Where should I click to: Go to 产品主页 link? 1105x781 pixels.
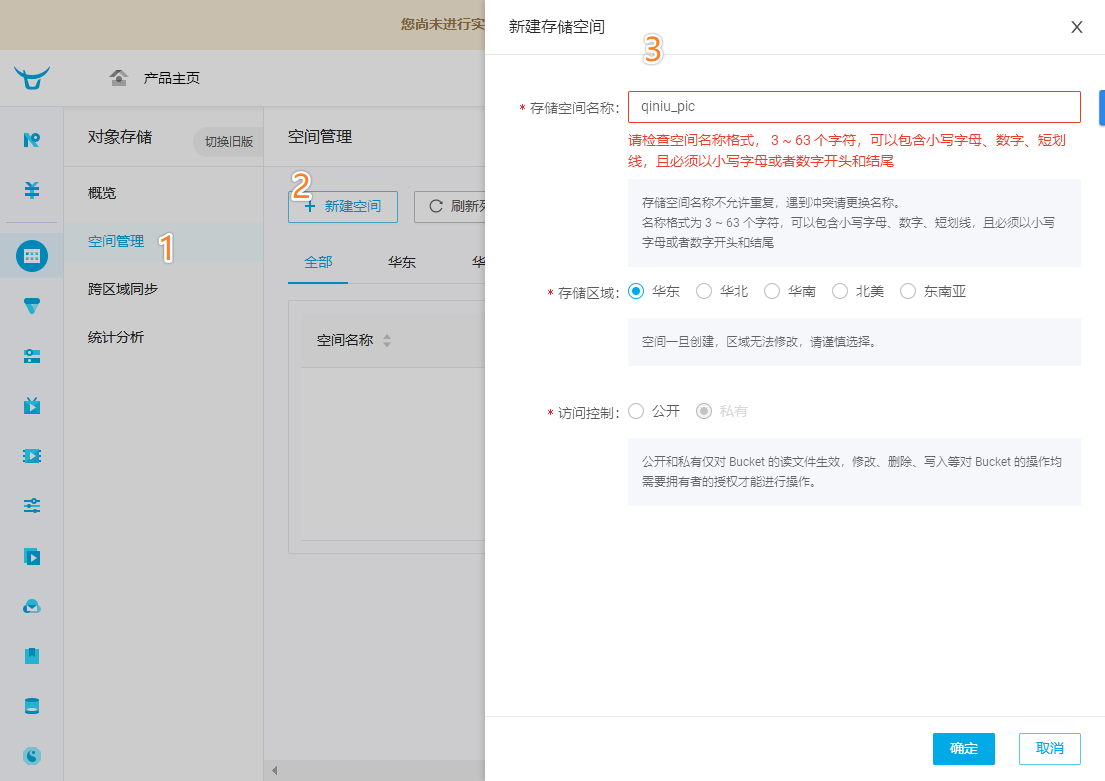(171, 78)
